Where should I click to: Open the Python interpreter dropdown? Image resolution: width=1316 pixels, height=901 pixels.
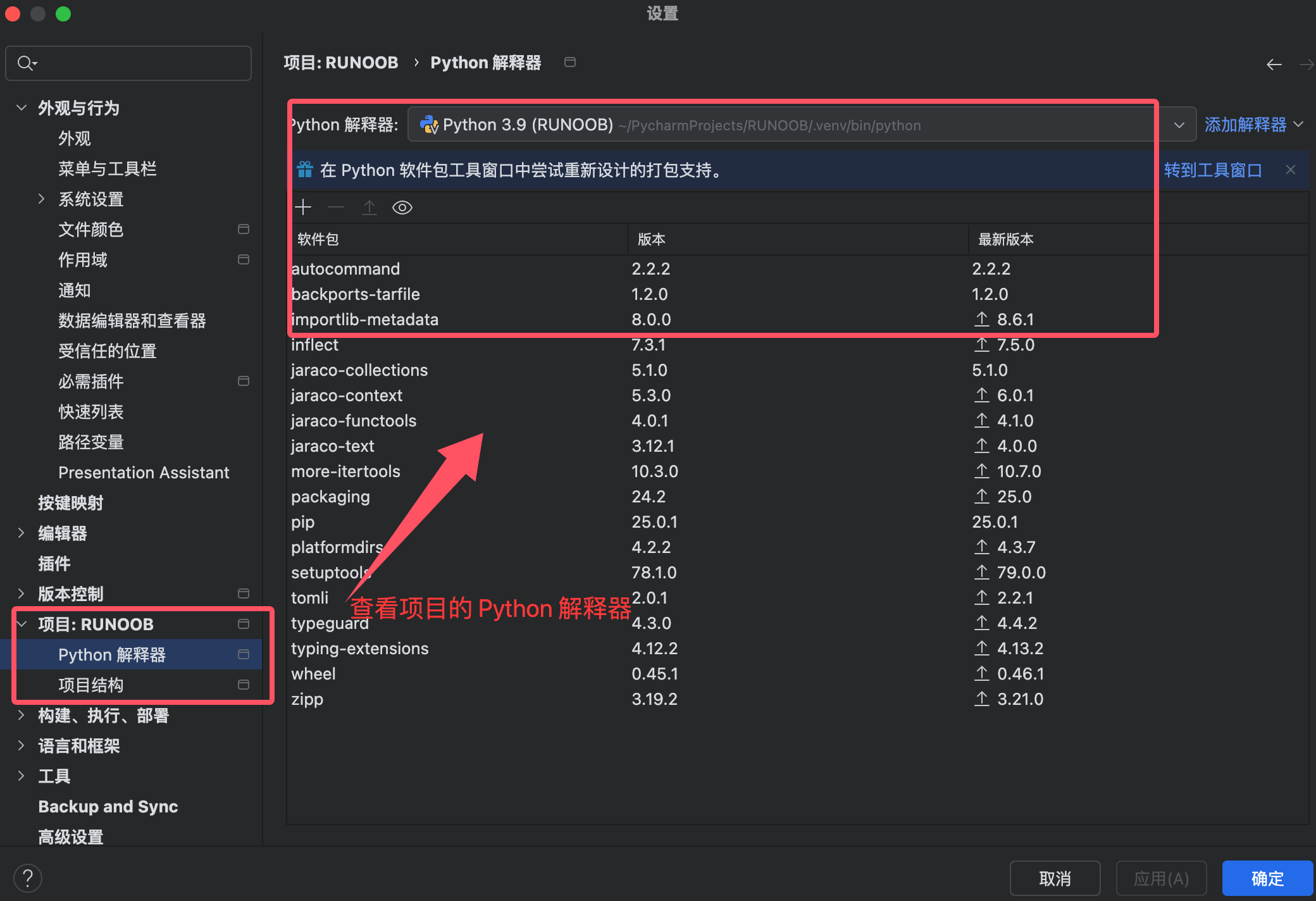pos(1179,125)
